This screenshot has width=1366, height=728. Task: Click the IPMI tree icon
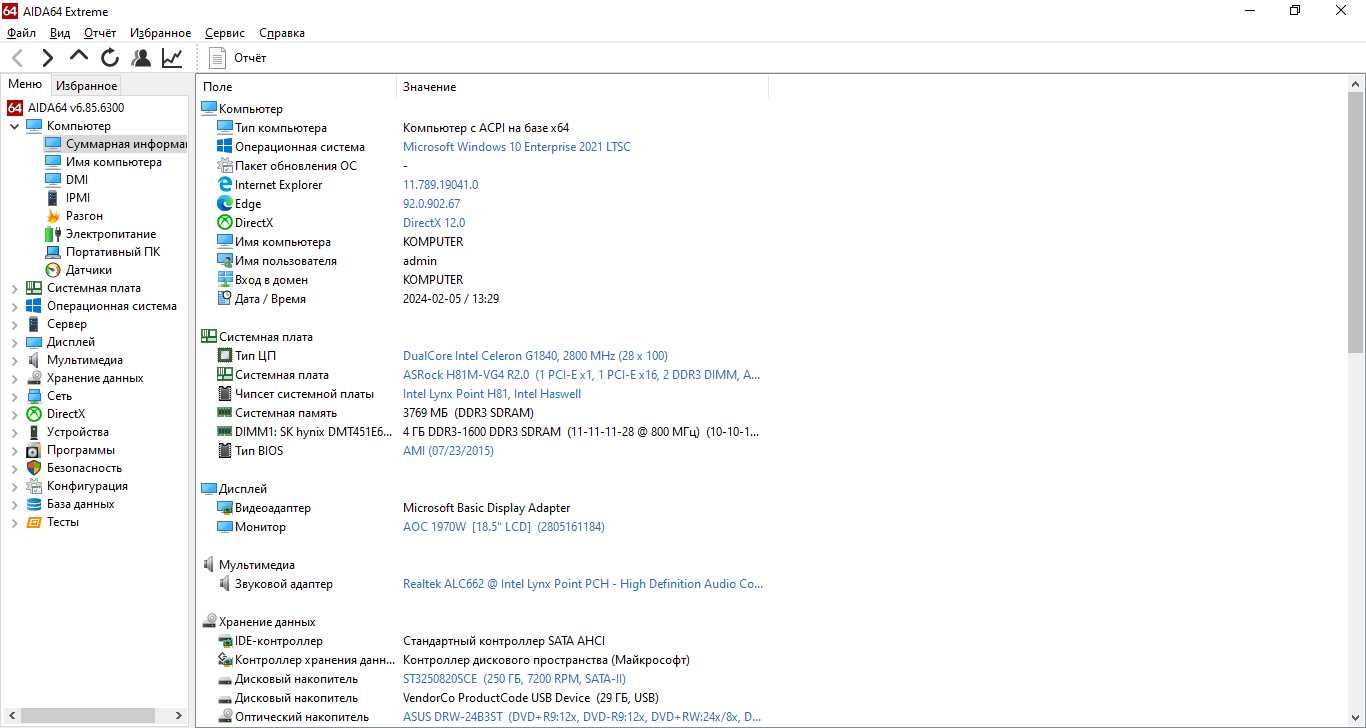click(53, 198)
